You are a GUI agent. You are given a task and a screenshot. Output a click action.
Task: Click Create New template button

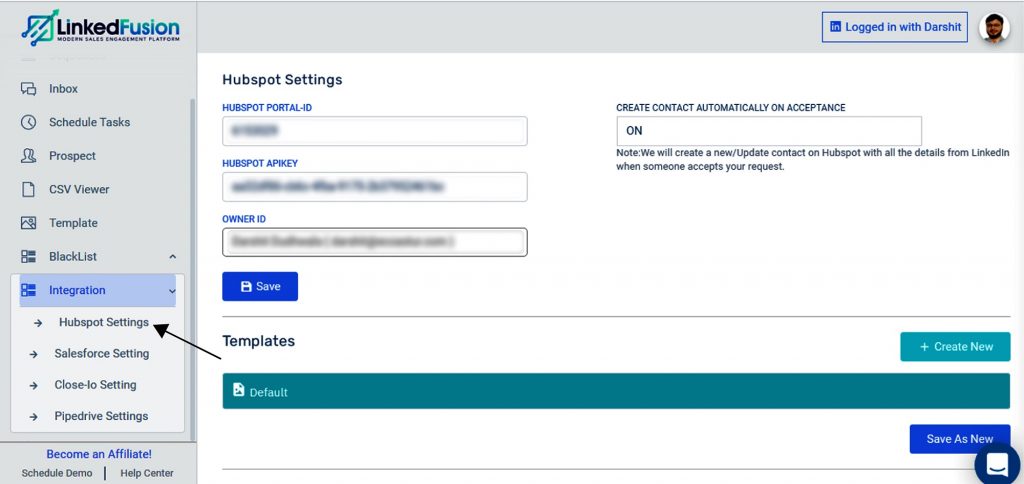point(955,347)
